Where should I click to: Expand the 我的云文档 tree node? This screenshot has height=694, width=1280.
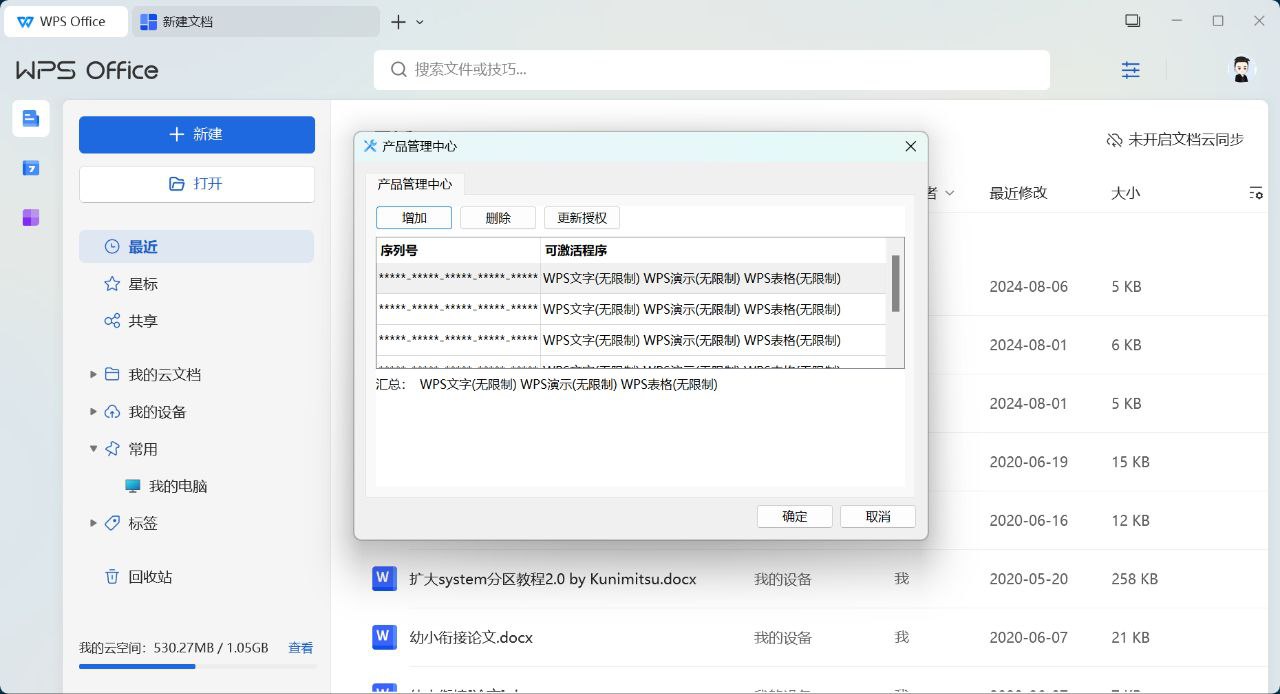[94, 374]
